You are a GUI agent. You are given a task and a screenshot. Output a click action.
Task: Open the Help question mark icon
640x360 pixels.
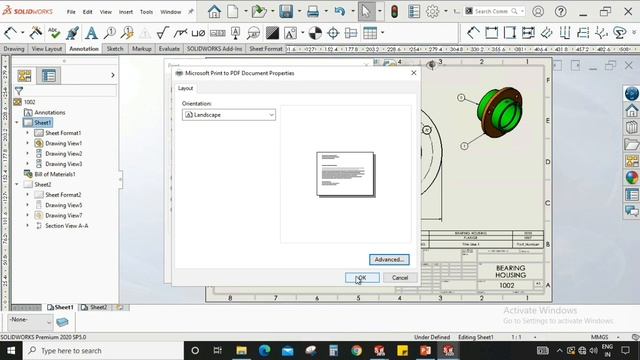pyautogui.click(x=561, y=11)
